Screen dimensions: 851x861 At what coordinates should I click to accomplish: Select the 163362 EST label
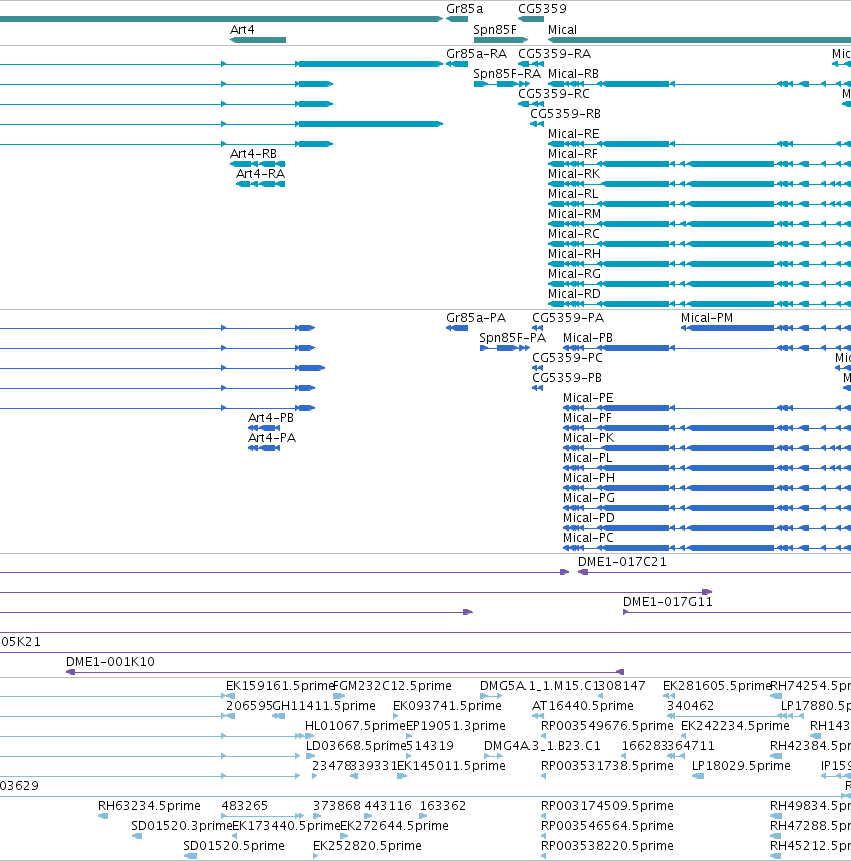click(443, 806)
